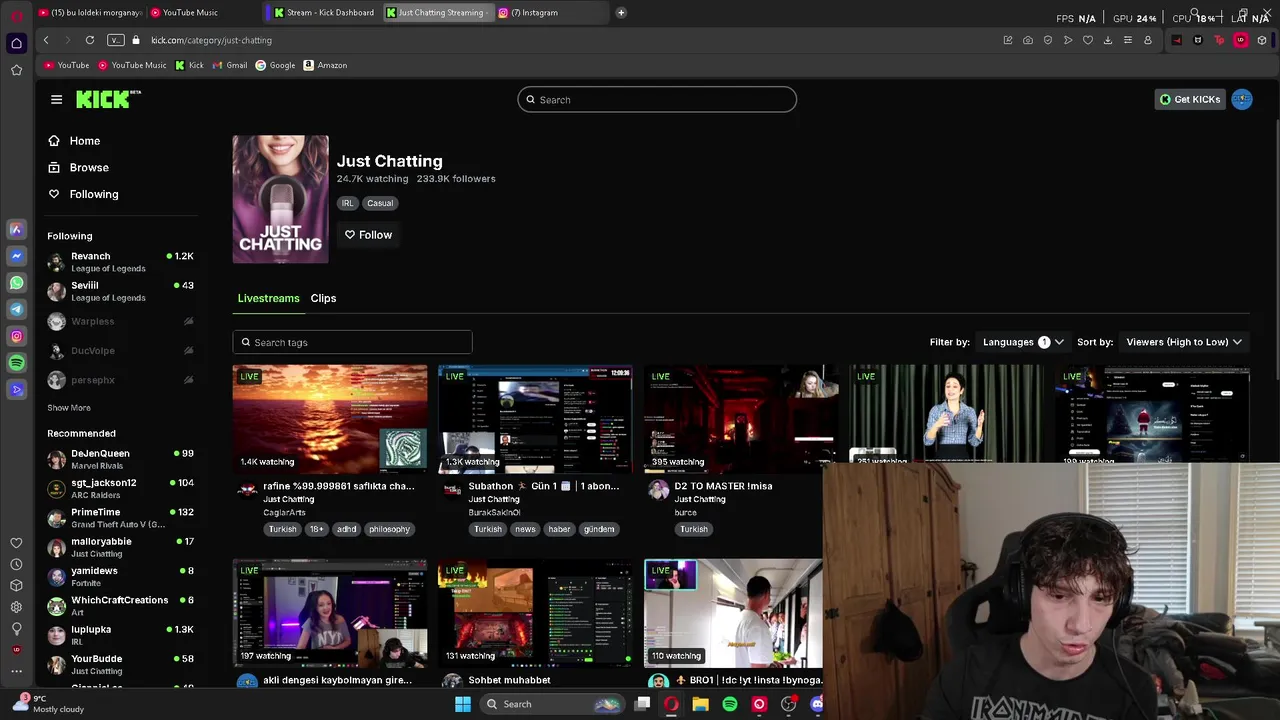Open Spotify from the Windows taskbar

(730, 704)
